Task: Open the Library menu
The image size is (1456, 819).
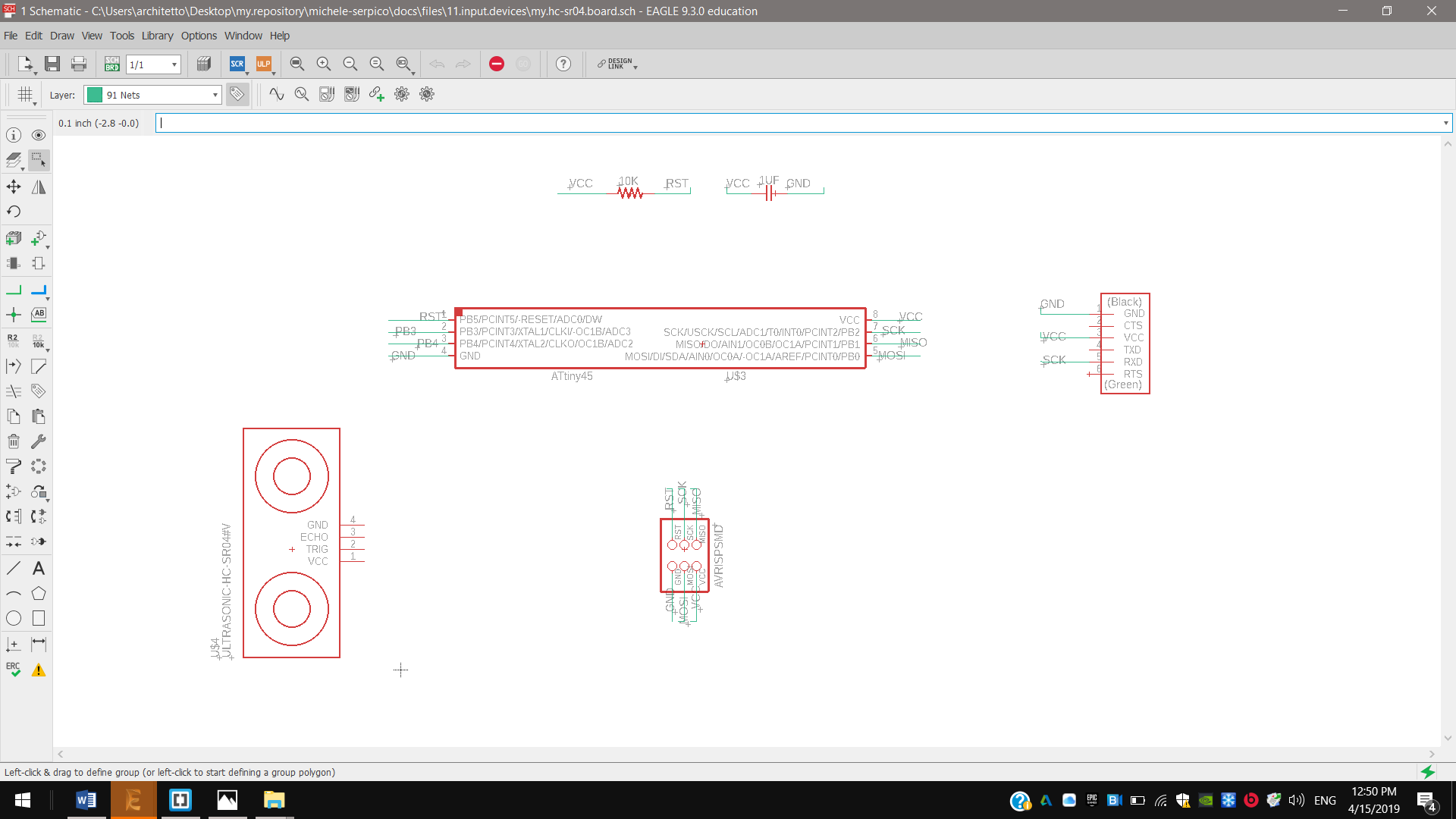Action: pos(157,36)
